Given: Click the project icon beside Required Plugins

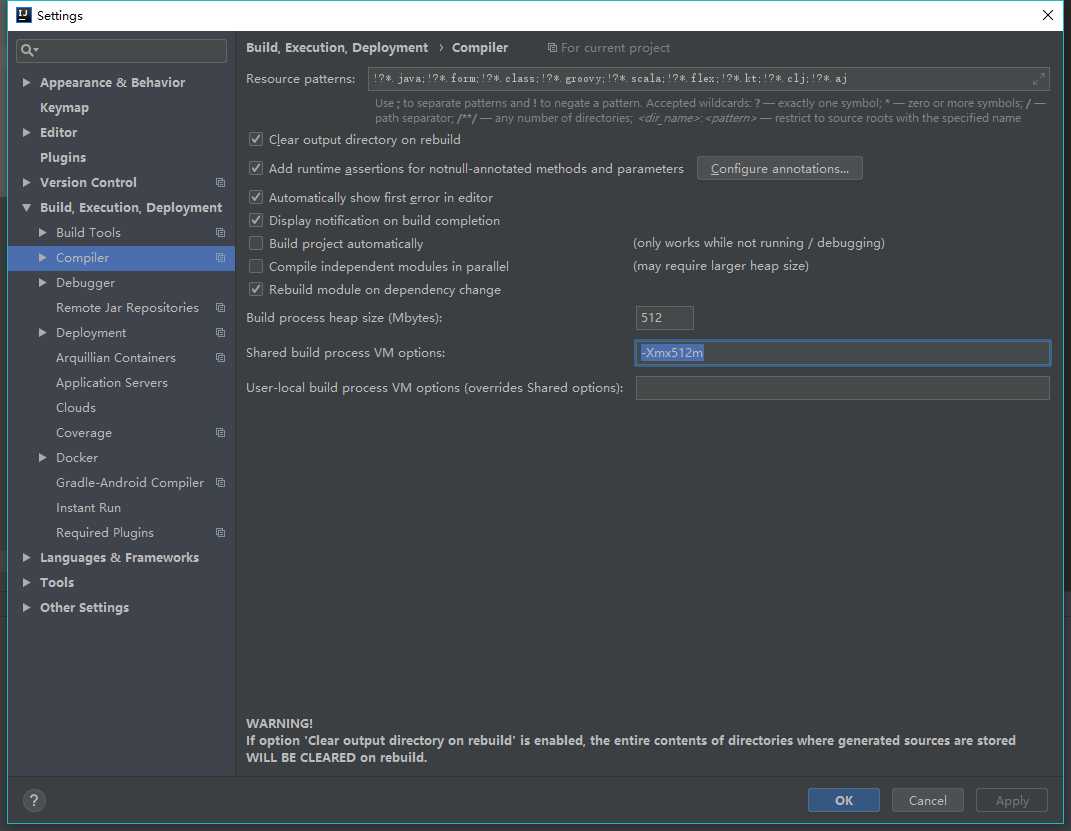Looking at the screenshot, I should [220, 533].
